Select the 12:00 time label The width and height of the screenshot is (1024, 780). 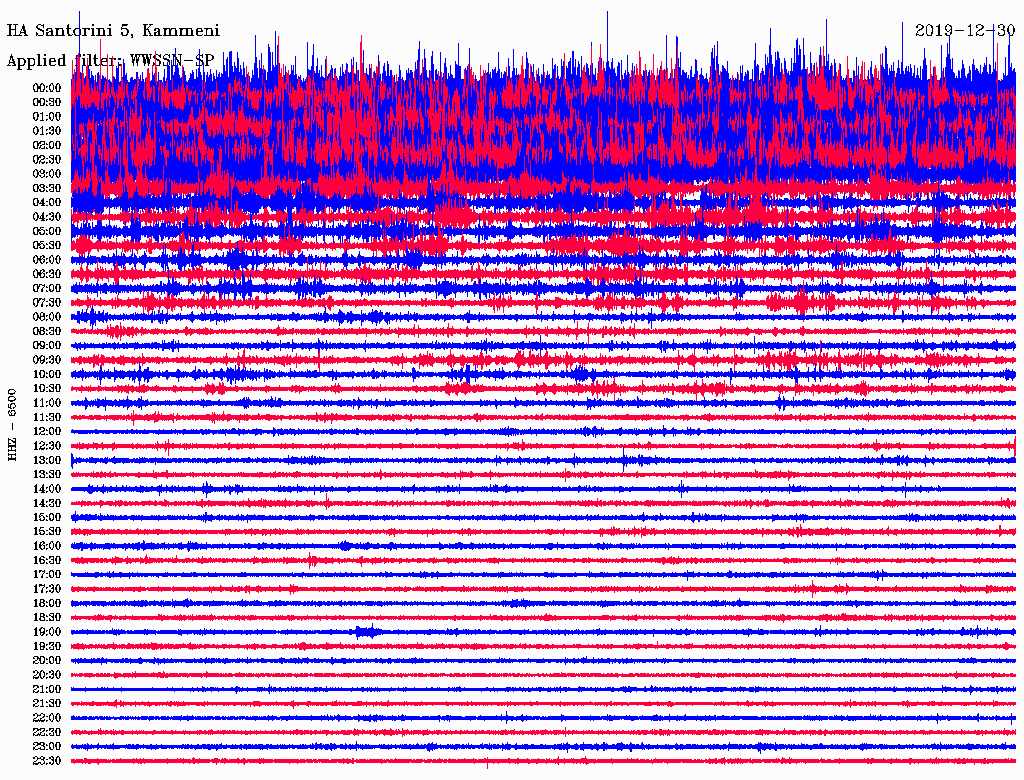click(47, 431)
